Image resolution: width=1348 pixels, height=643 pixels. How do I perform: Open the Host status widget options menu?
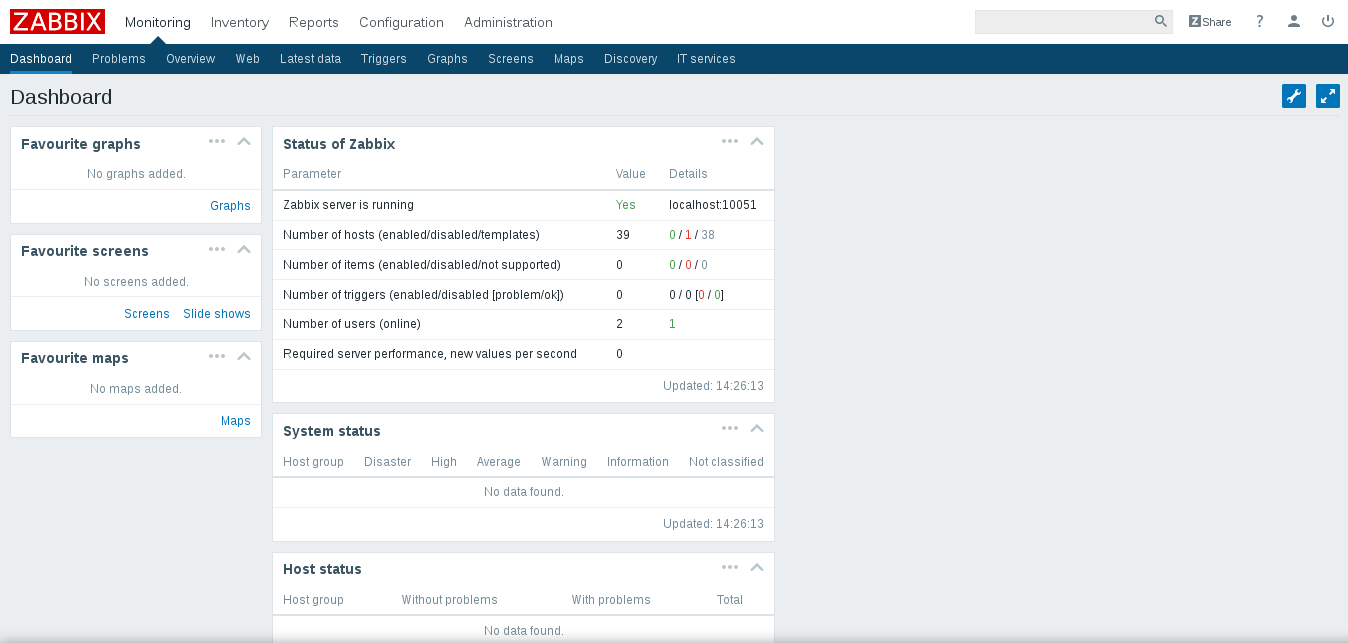(x=730, y=567)
